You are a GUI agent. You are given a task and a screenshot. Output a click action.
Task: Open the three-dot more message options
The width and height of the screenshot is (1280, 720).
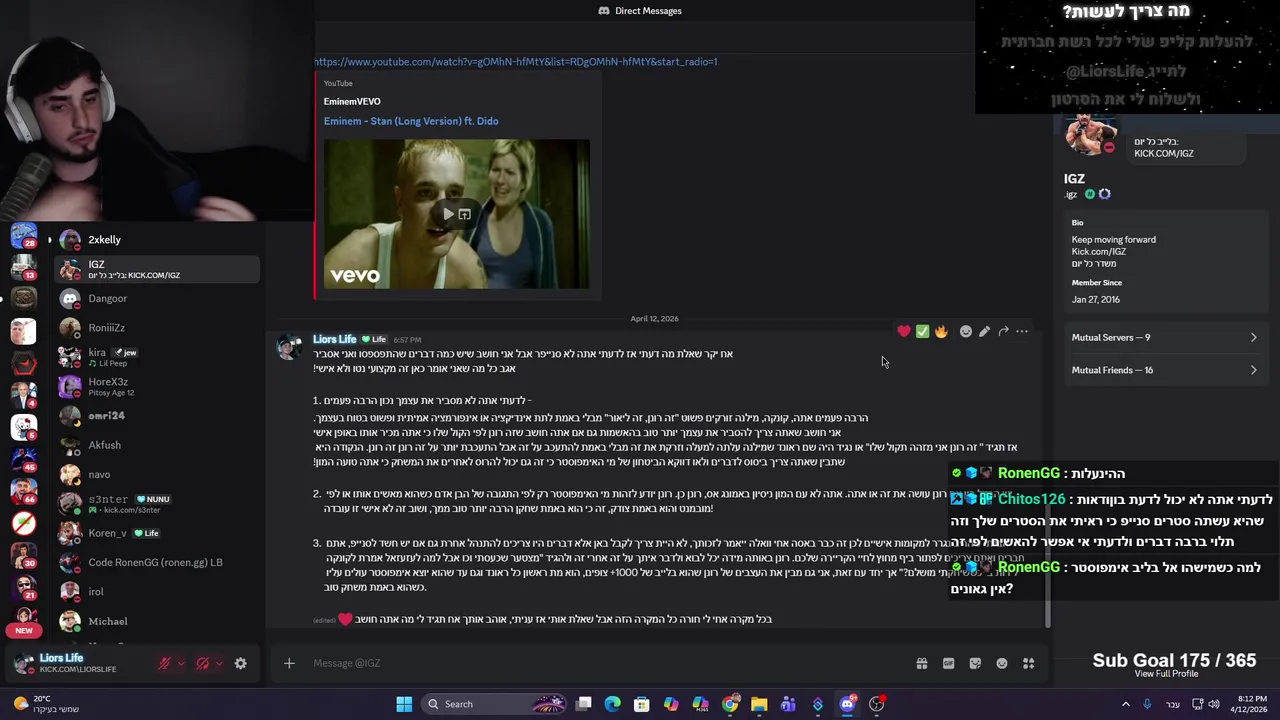point(1022,331)
